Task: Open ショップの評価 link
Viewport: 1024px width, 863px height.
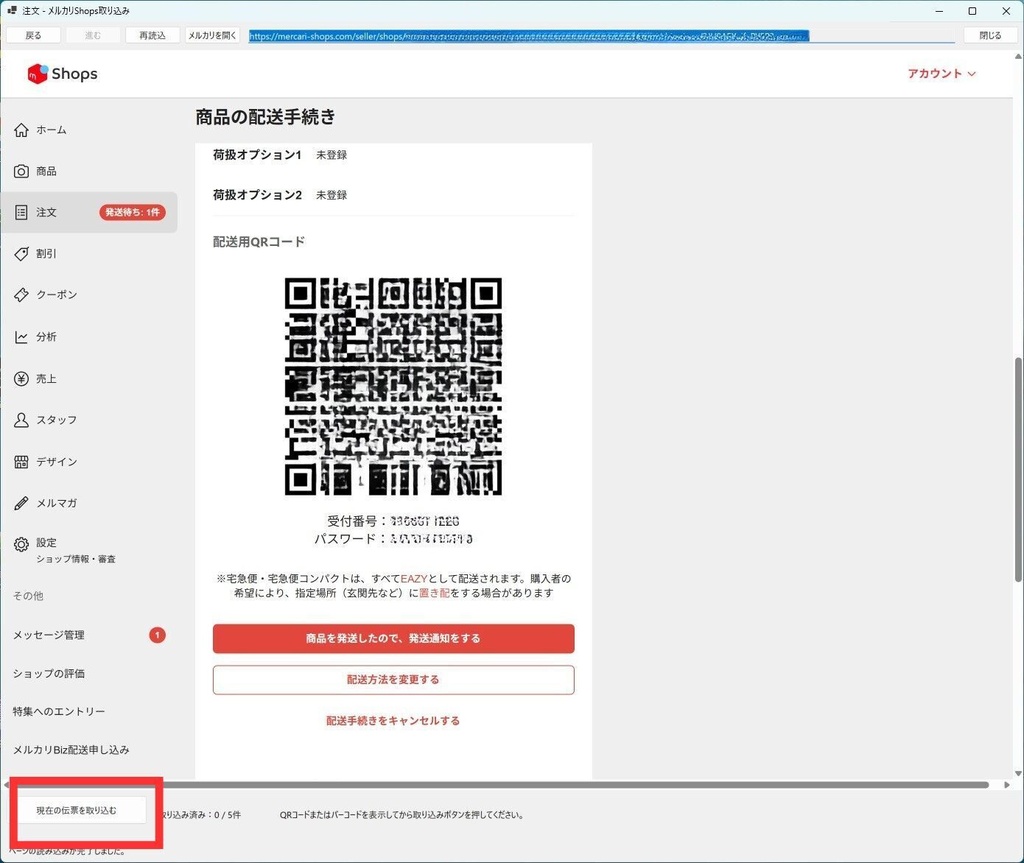Action: coord(49,674)
